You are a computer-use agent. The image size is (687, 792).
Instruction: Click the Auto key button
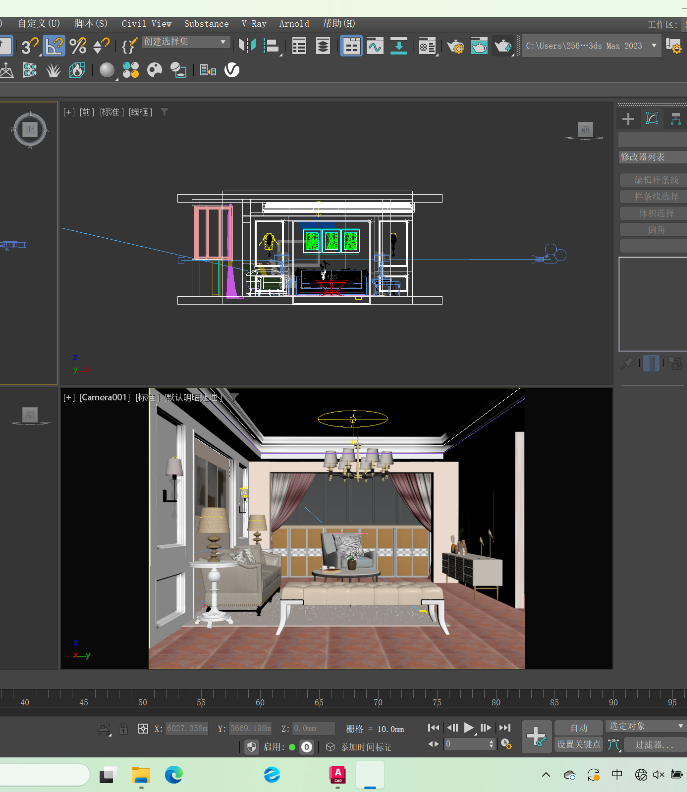[x=578, y=727]
